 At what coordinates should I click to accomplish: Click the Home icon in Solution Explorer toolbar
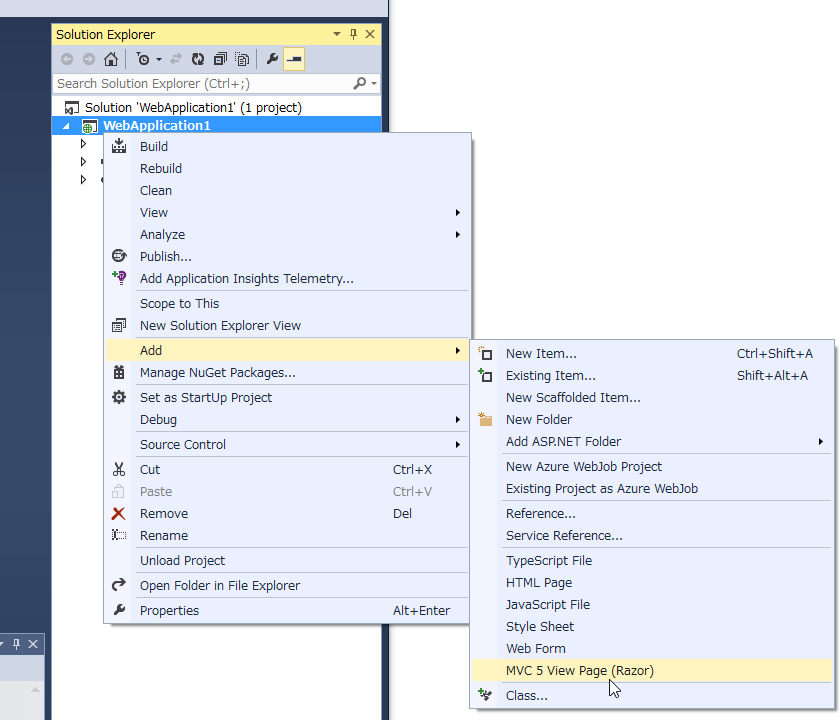click(x=111, y=59)
